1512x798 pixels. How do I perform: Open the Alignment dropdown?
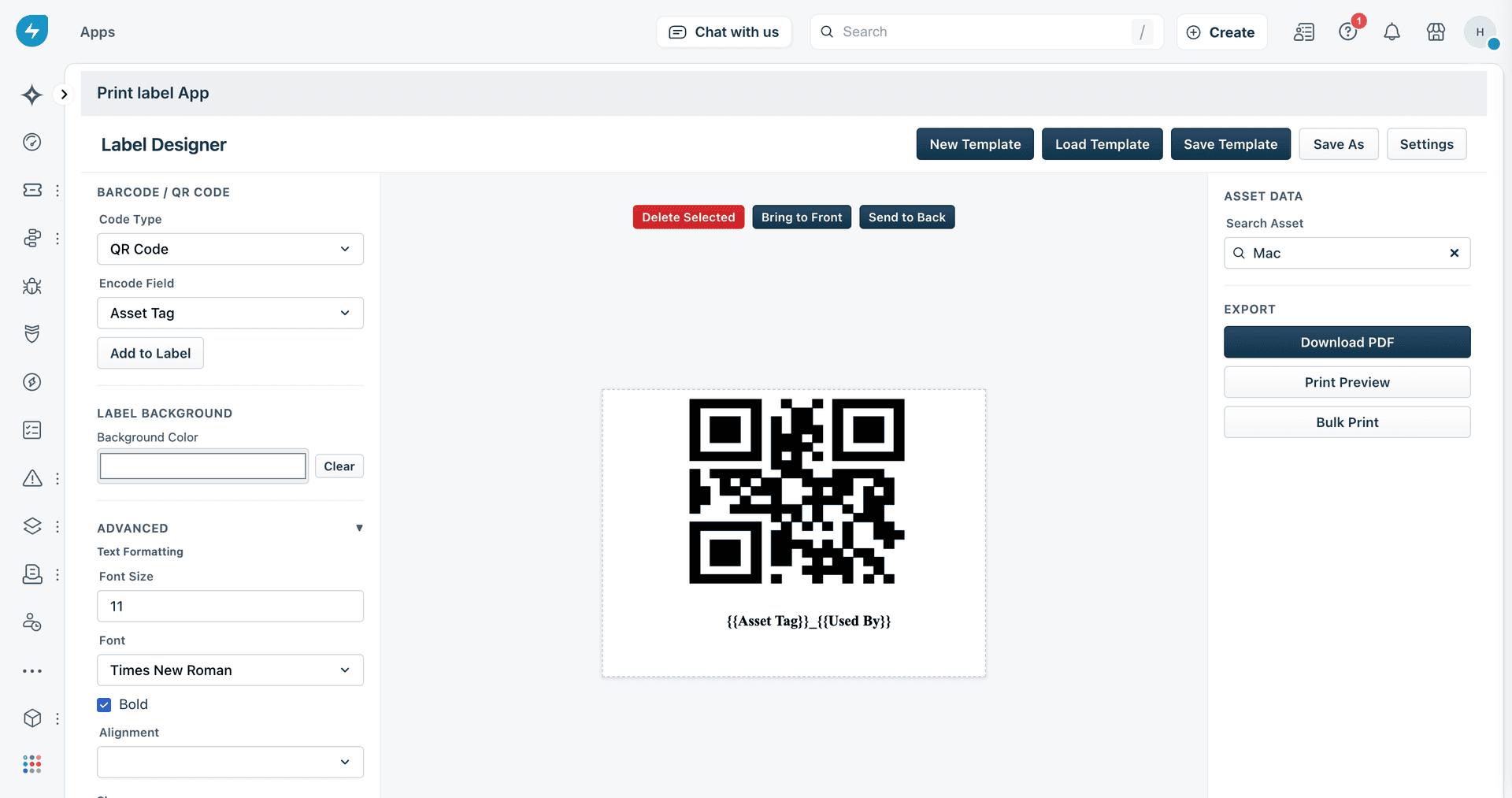point(230,762)
